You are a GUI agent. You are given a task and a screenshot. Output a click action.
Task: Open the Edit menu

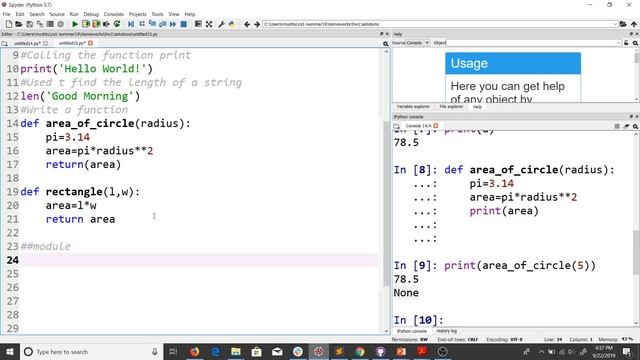pos(20,14)
